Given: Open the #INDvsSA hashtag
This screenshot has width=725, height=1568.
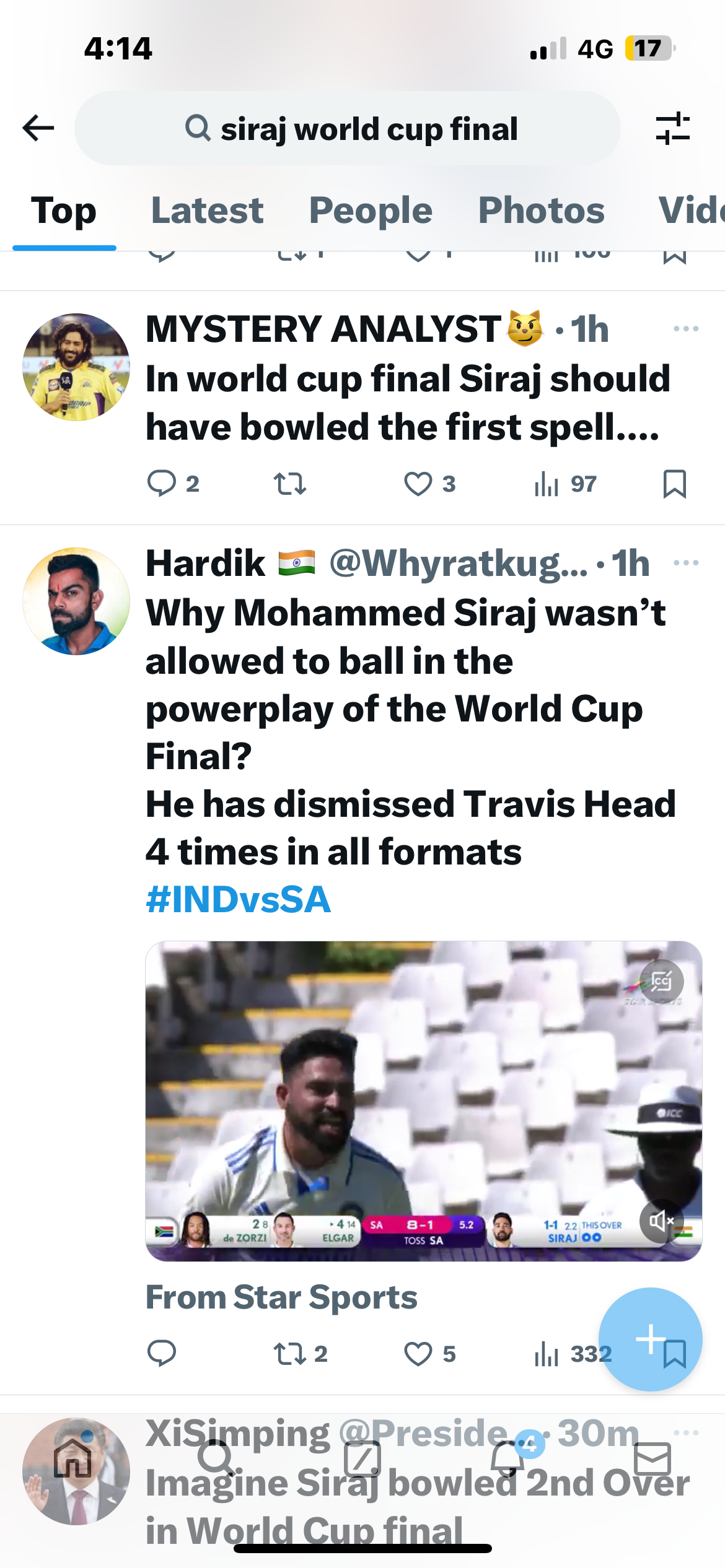Looking at the screenshot, I should point(238,899).
